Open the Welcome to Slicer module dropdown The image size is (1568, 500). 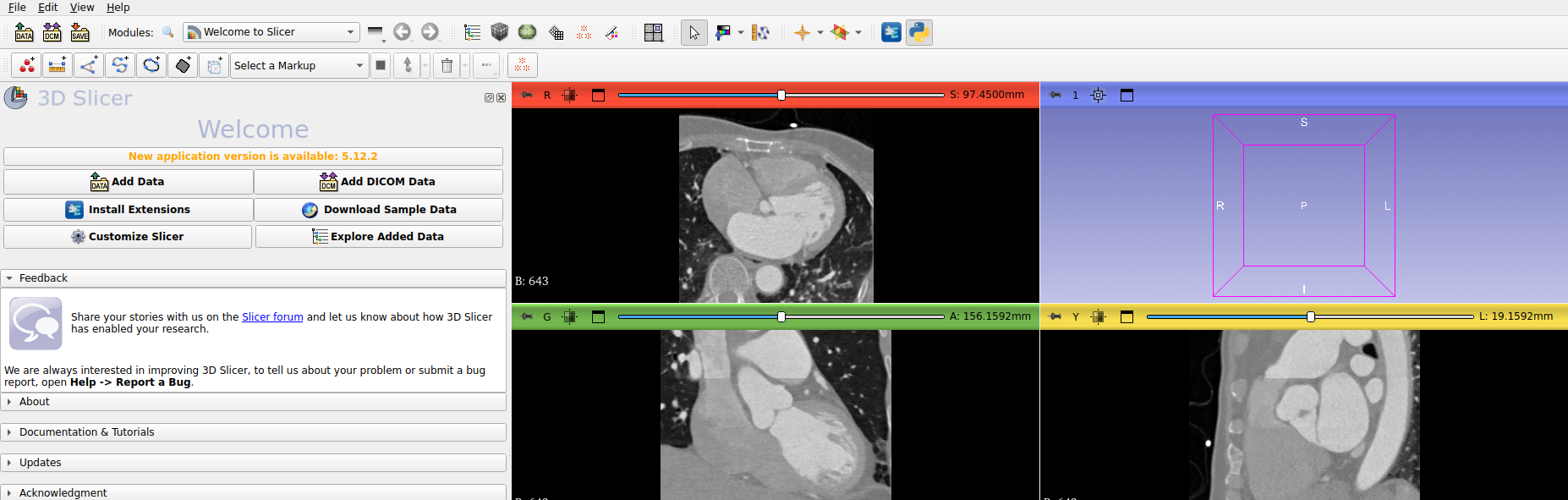click(x=271, y=32)
